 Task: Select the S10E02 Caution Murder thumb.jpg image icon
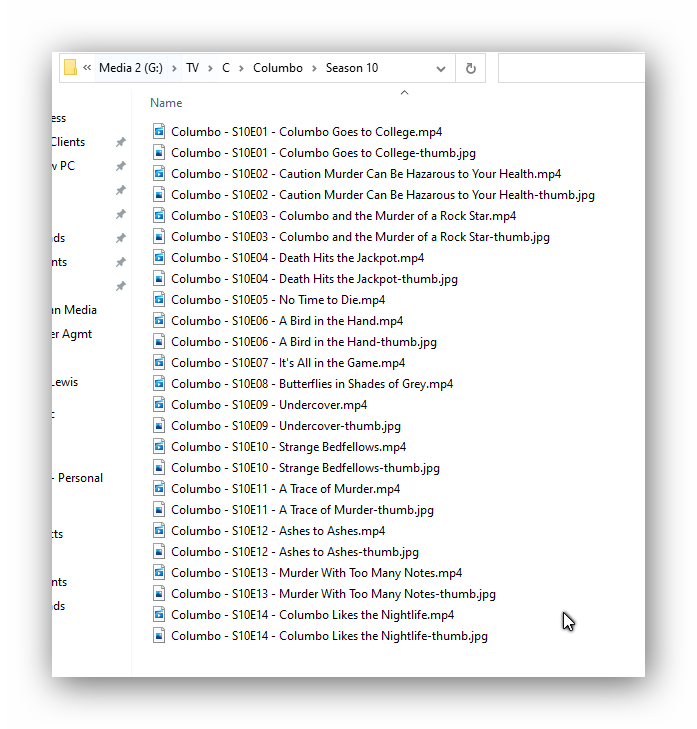159,194
